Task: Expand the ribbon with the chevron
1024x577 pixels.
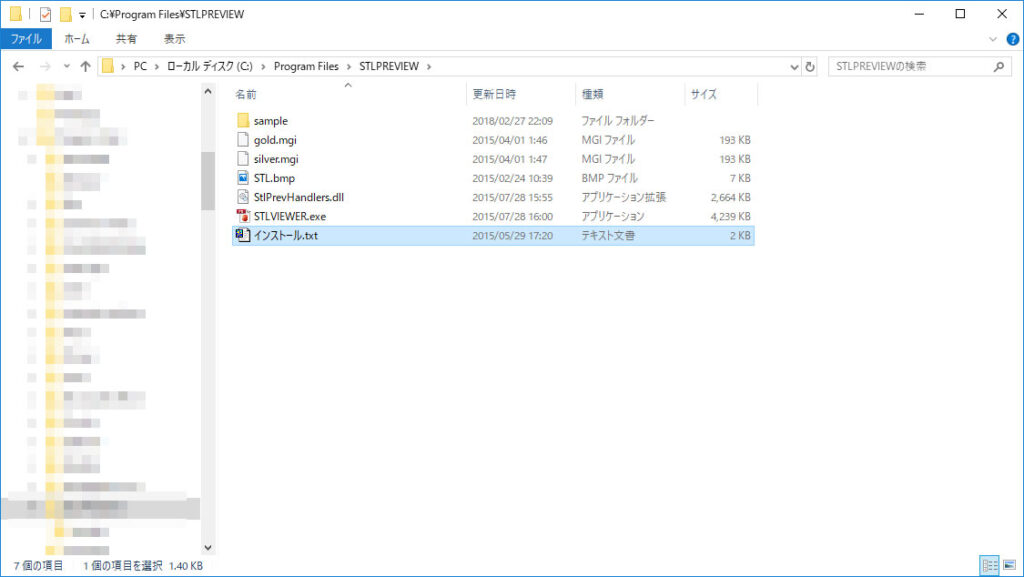Action: click(x=993, y=39)
